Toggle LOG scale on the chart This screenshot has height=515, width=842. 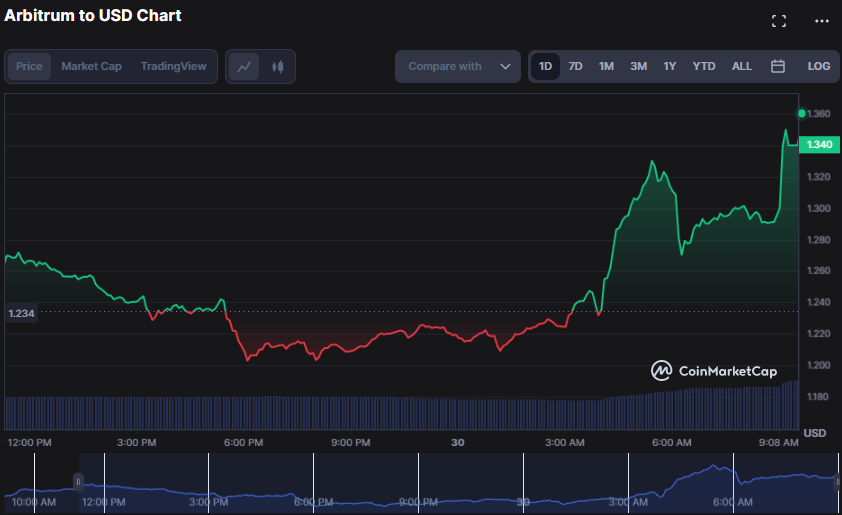point(818,67)
